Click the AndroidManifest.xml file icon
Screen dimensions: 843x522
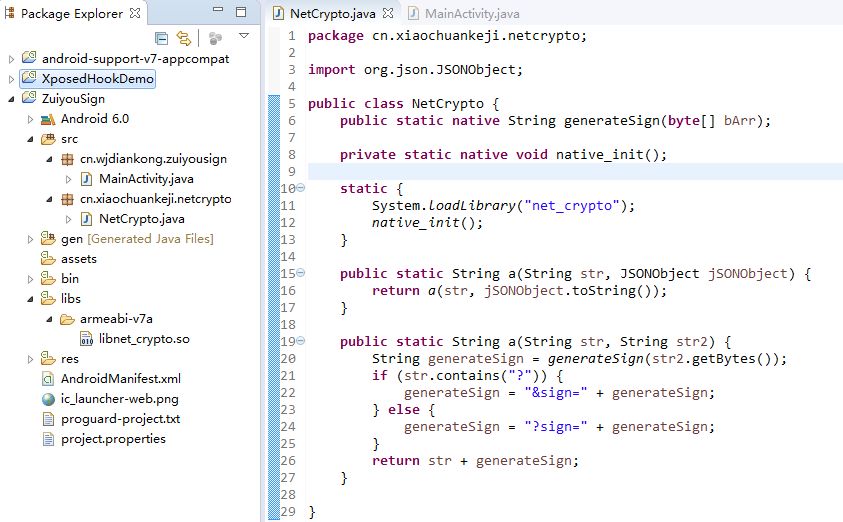point(48,379)
